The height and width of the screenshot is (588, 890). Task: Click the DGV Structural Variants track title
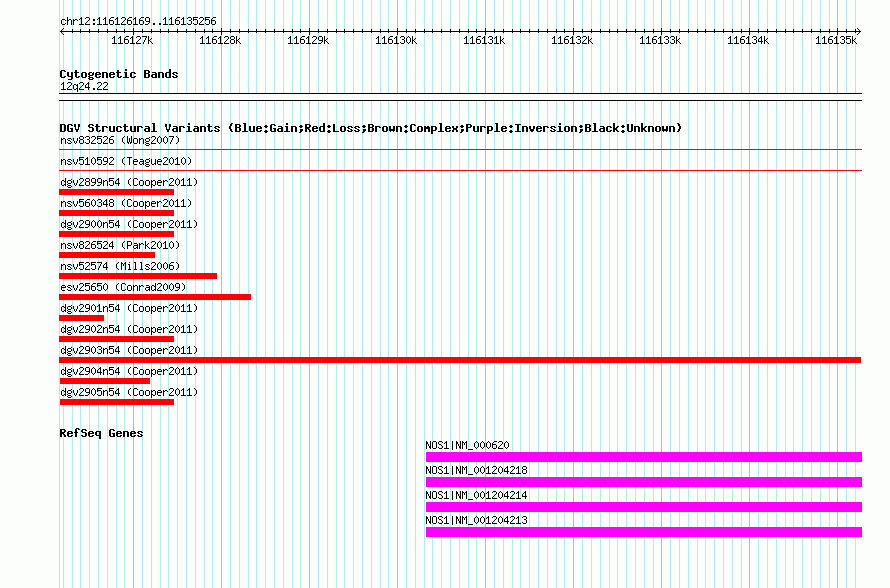(x=370, y=128)
